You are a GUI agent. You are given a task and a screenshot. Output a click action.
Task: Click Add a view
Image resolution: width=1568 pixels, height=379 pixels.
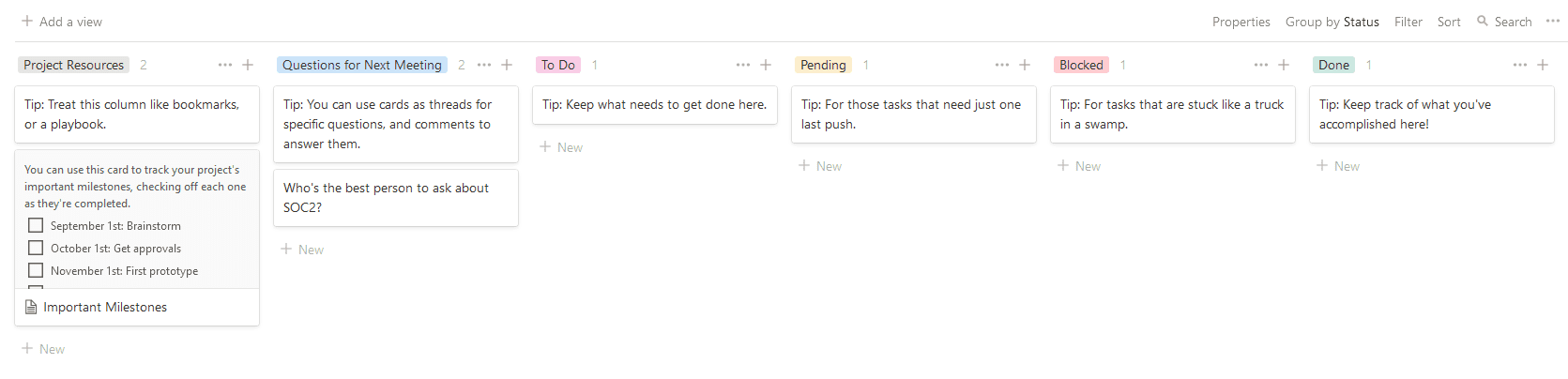click(x=62, y=22)
